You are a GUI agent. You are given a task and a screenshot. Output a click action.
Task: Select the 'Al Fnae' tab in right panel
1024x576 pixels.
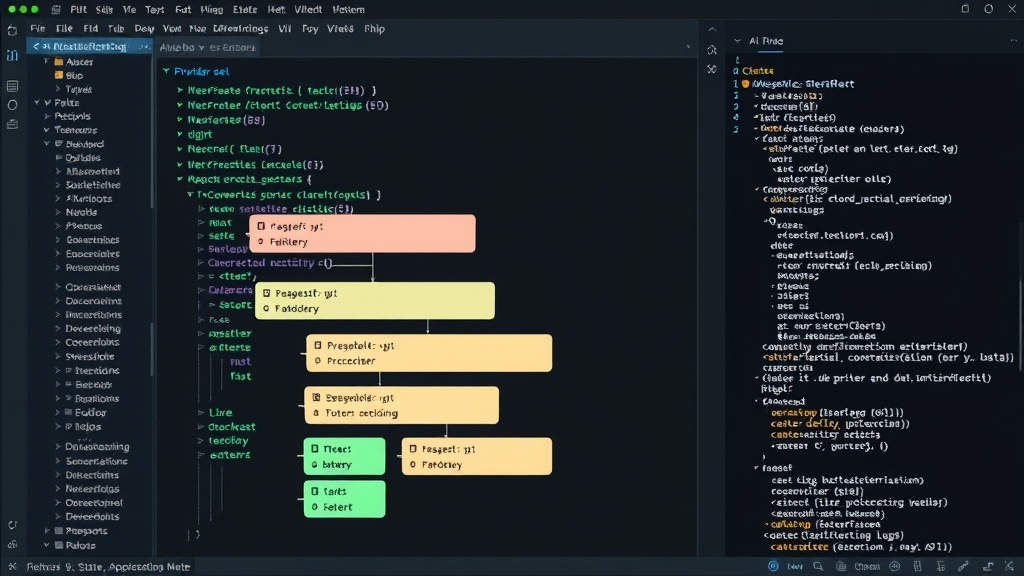766,40
